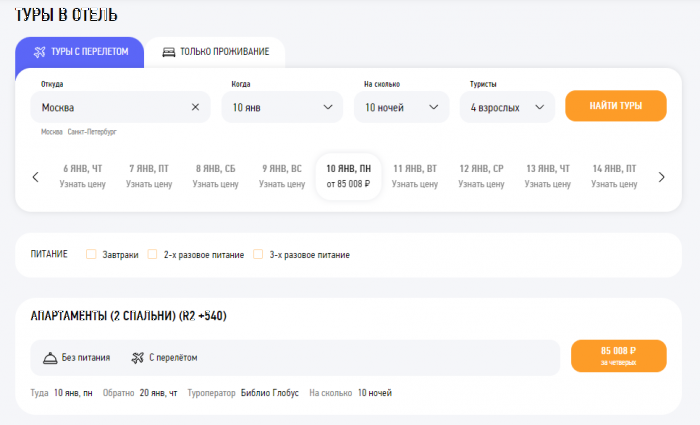Image resolution: width=700 pixels, height=425 pixels.
Task: Select date 12 янв, ср
Action: 481,176
